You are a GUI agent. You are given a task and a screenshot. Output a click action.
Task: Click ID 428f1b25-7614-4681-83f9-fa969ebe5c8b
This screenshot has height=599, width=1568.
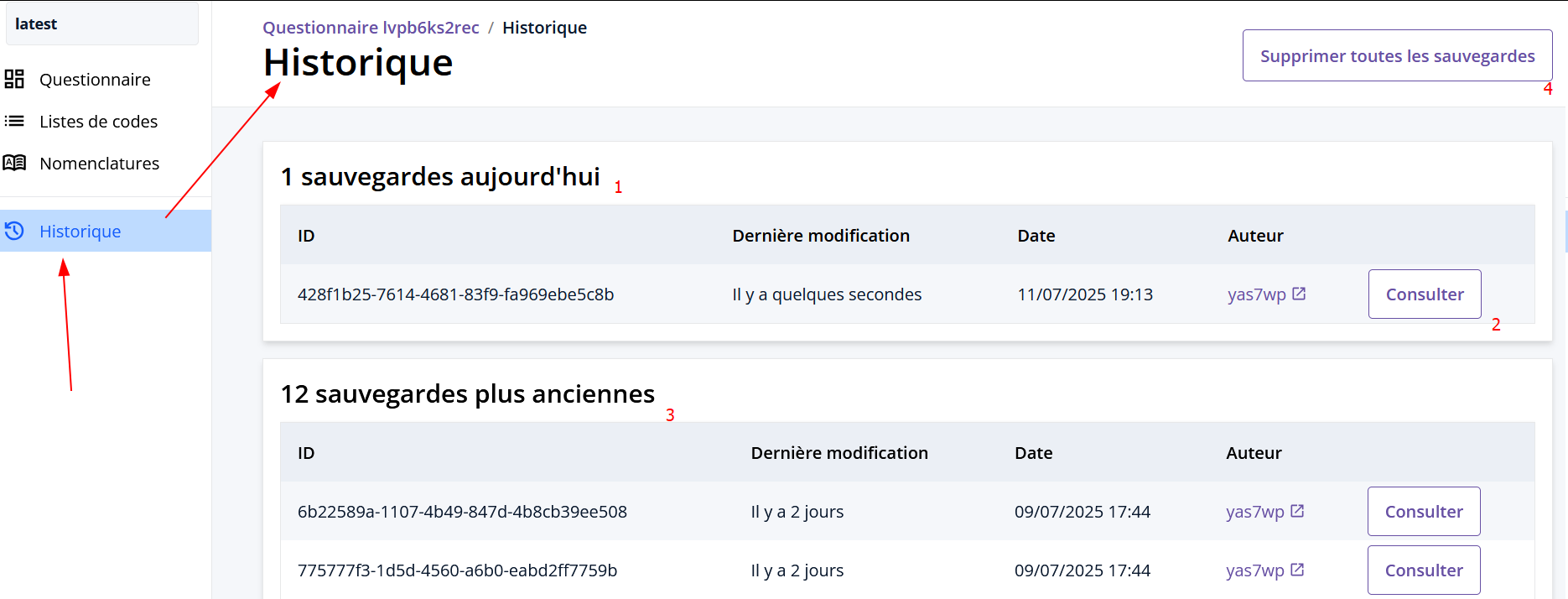click(x=455, y=294)
